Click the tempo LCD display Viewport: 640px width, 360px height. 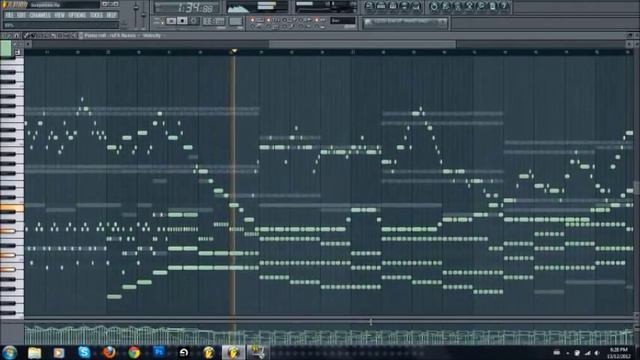pyautogui.click(x=213, y=21)
